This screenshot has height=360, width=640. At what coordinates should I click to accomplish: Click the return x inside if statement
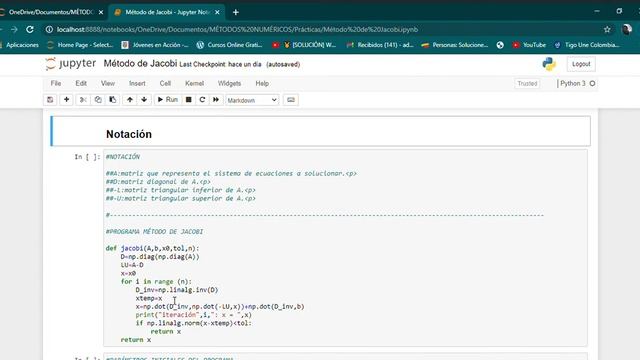coord(166,331)
